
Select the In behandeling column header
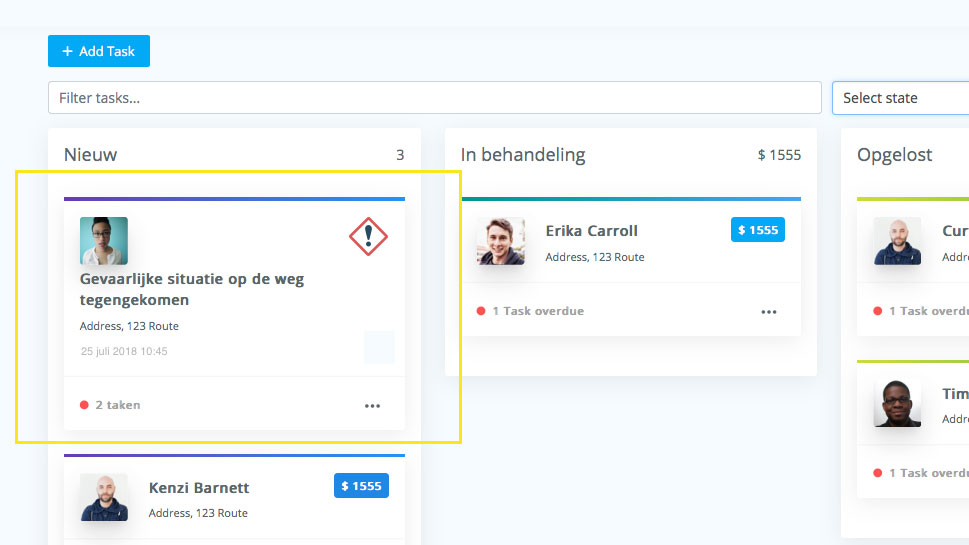(522, 155)
